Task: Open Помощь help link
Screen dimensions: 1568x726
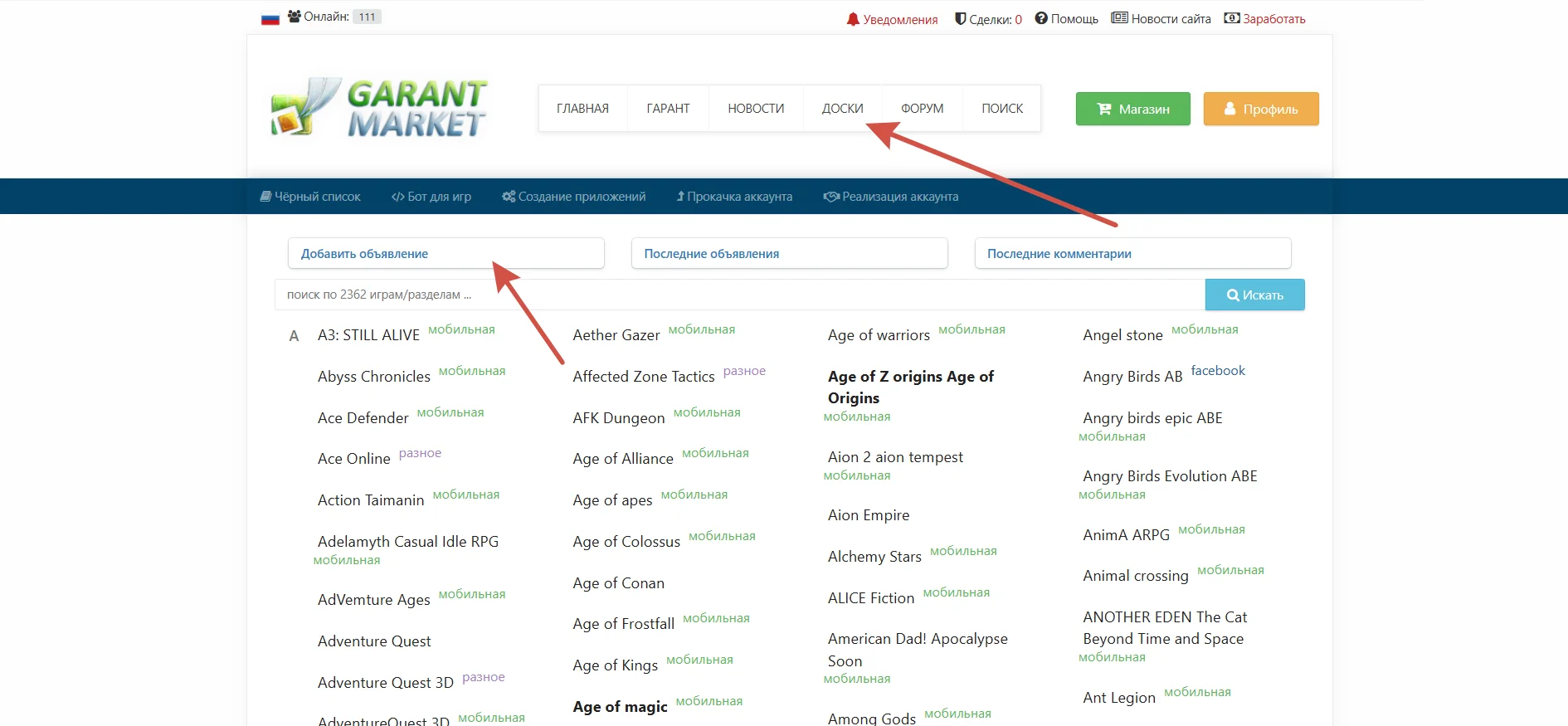Action: tap(1066, 19)
